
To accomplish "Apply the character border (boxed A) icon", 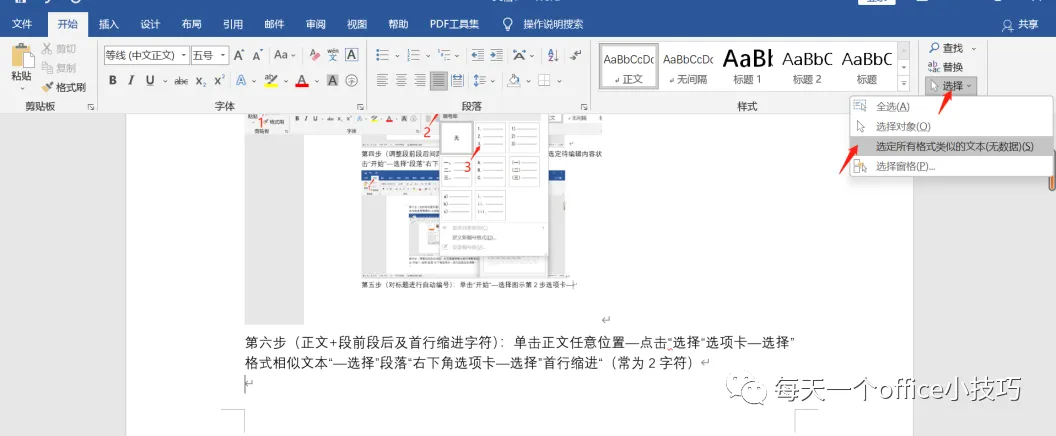I will click(352, 55).
